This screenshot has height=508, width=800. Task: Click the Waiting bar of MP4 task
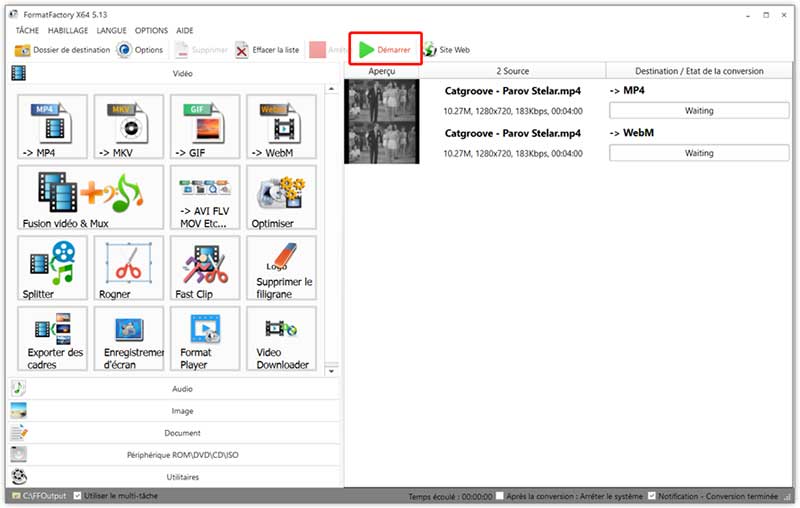[x=699, y=111]
